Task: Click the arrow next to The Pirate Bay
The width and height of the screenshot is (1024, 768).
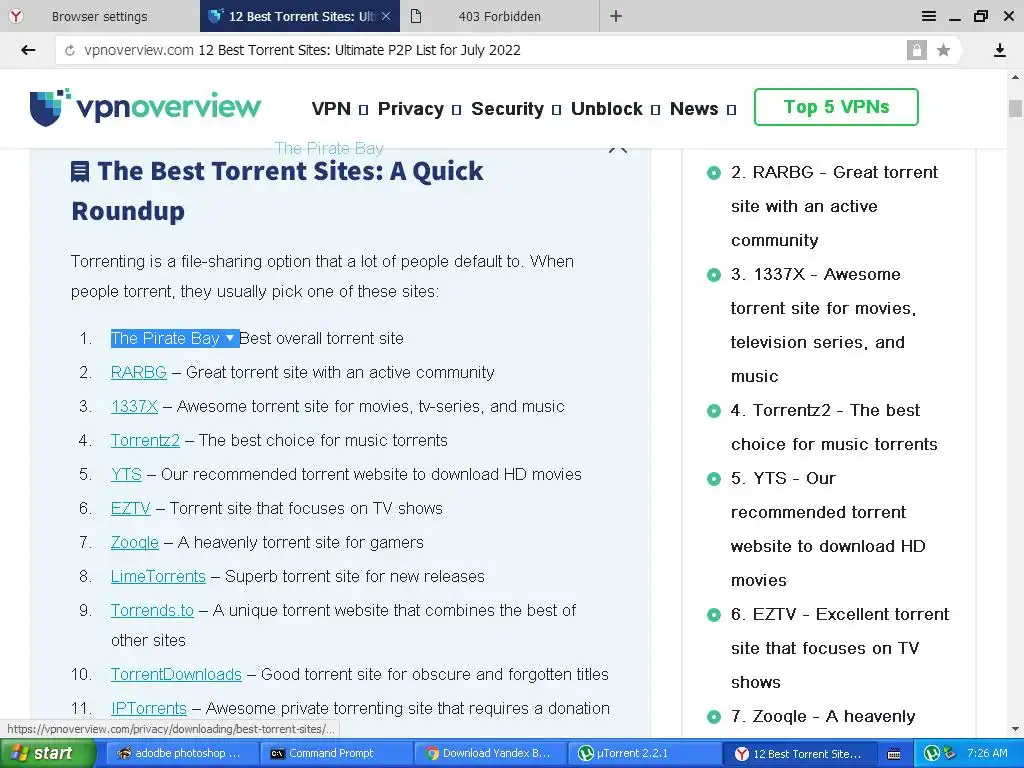Action: pyautogui.click(x=230, y=338)
